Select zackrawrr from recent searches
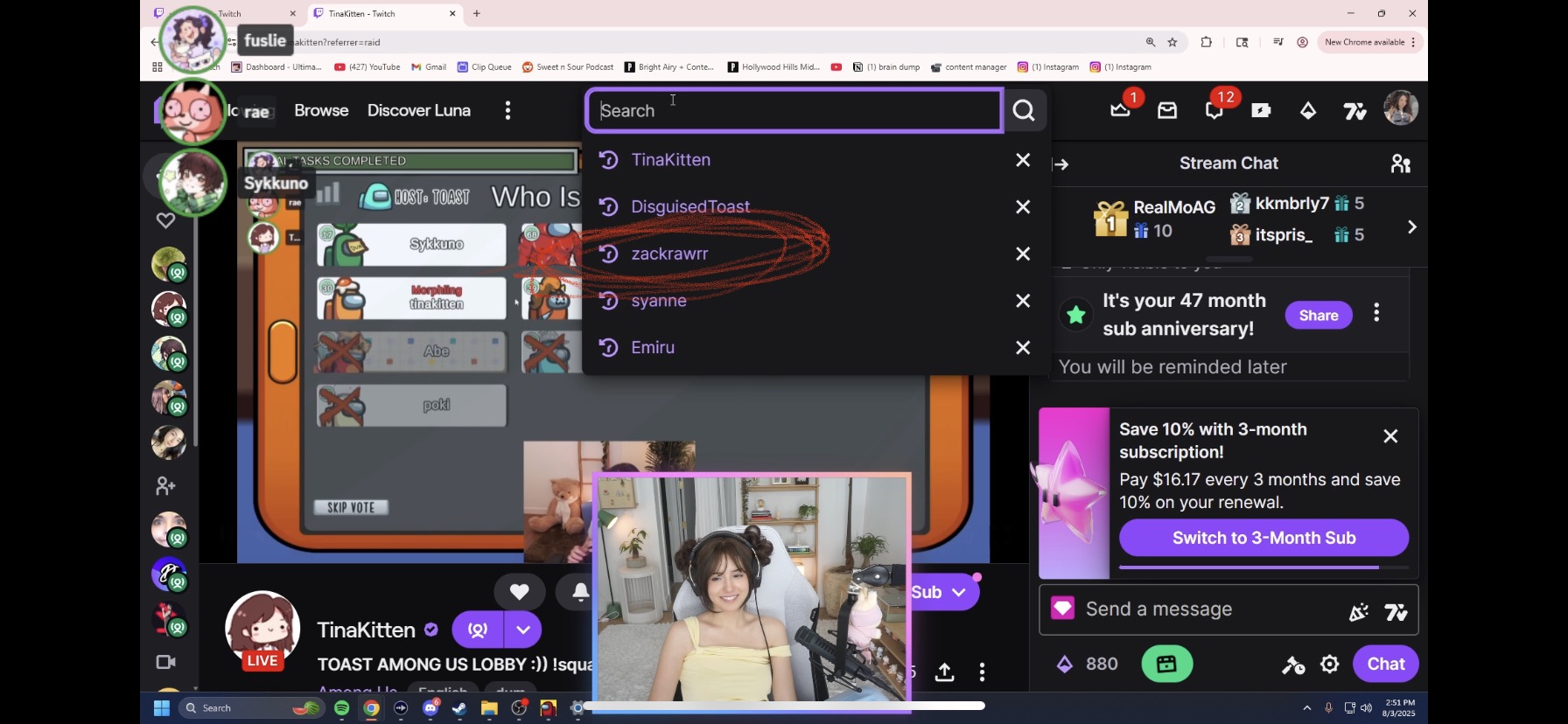 [x=670, y=254]
